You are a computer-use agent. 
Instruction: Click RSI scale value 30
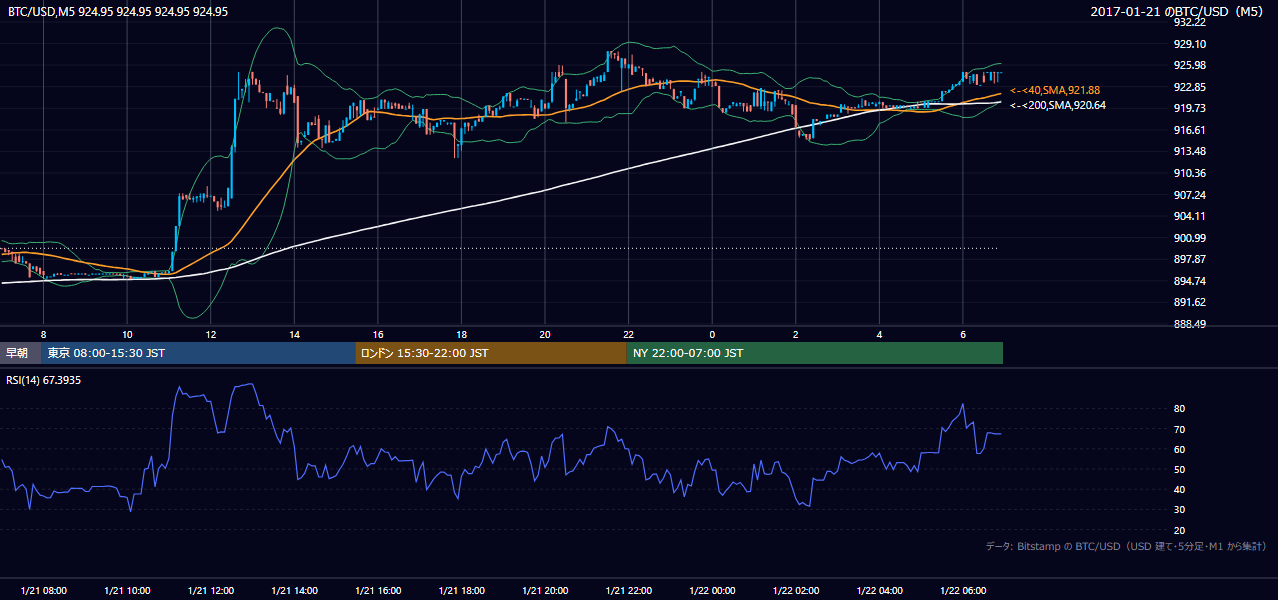click(1180, 510)
